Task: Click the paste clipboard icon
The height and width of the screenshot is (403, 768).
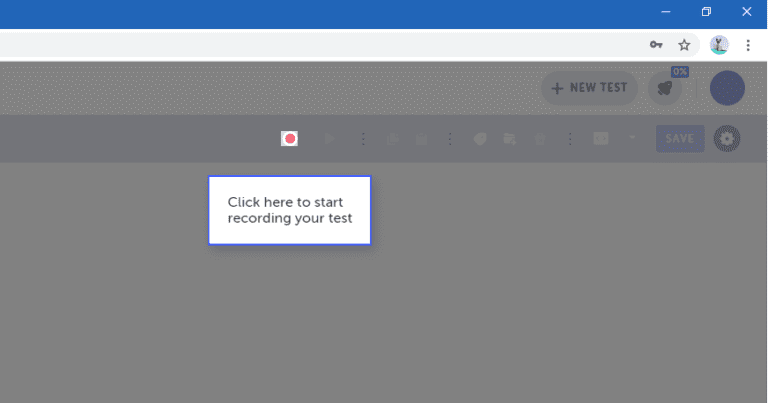Action: tap(421, 139)
